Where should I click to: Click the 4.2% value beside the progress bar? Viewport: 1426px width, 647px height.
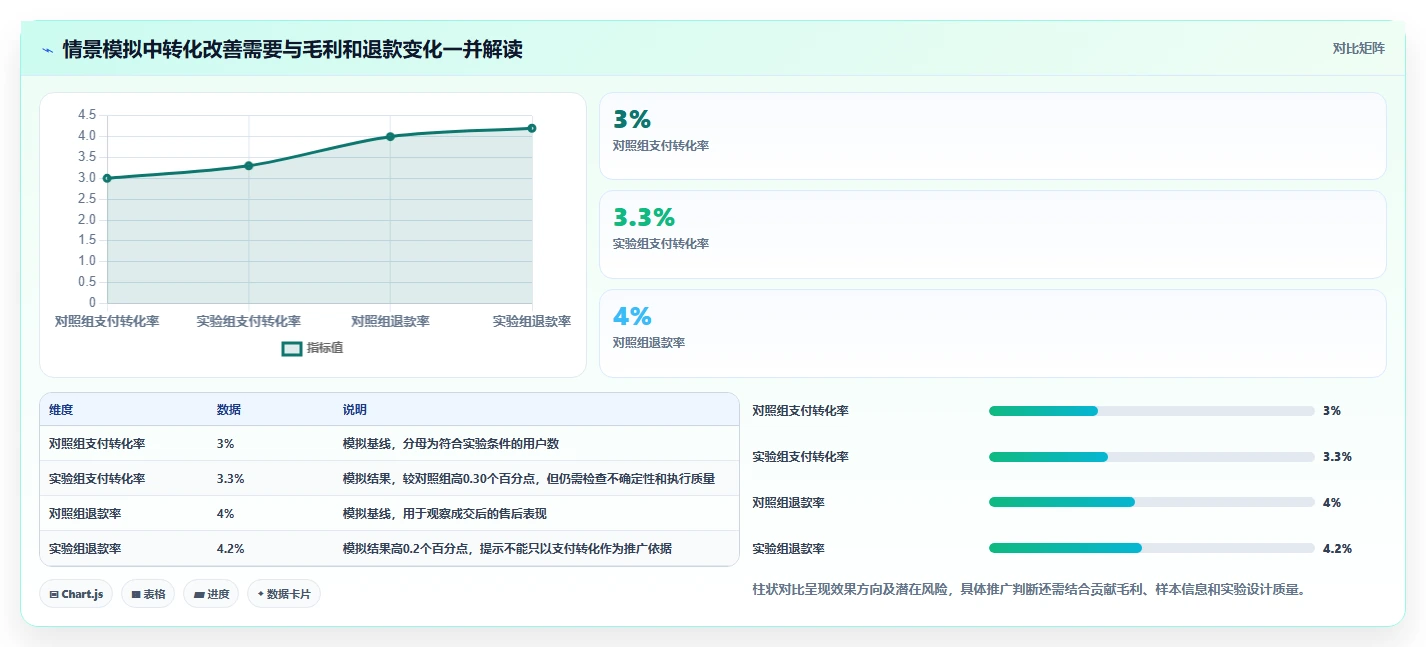tap(1337, 549)
